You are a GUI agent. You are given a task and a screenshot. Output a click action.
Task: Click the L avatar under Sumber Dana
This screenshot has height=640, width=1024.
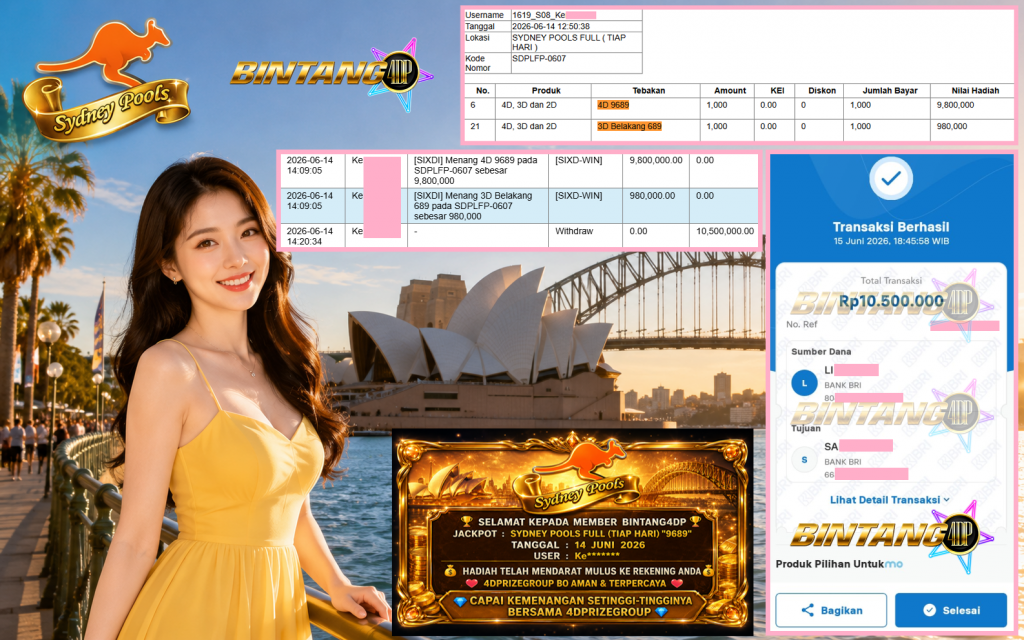coord(804,383)
